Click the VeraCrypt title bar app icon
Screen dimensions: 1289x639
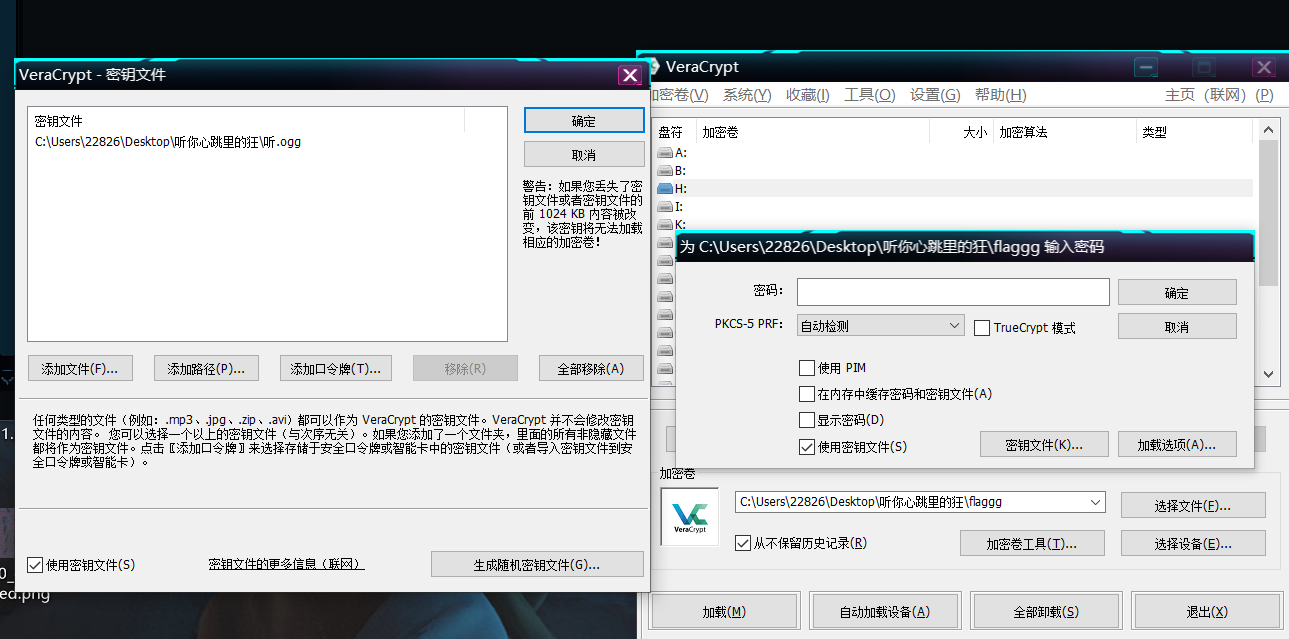click(654, 67)
